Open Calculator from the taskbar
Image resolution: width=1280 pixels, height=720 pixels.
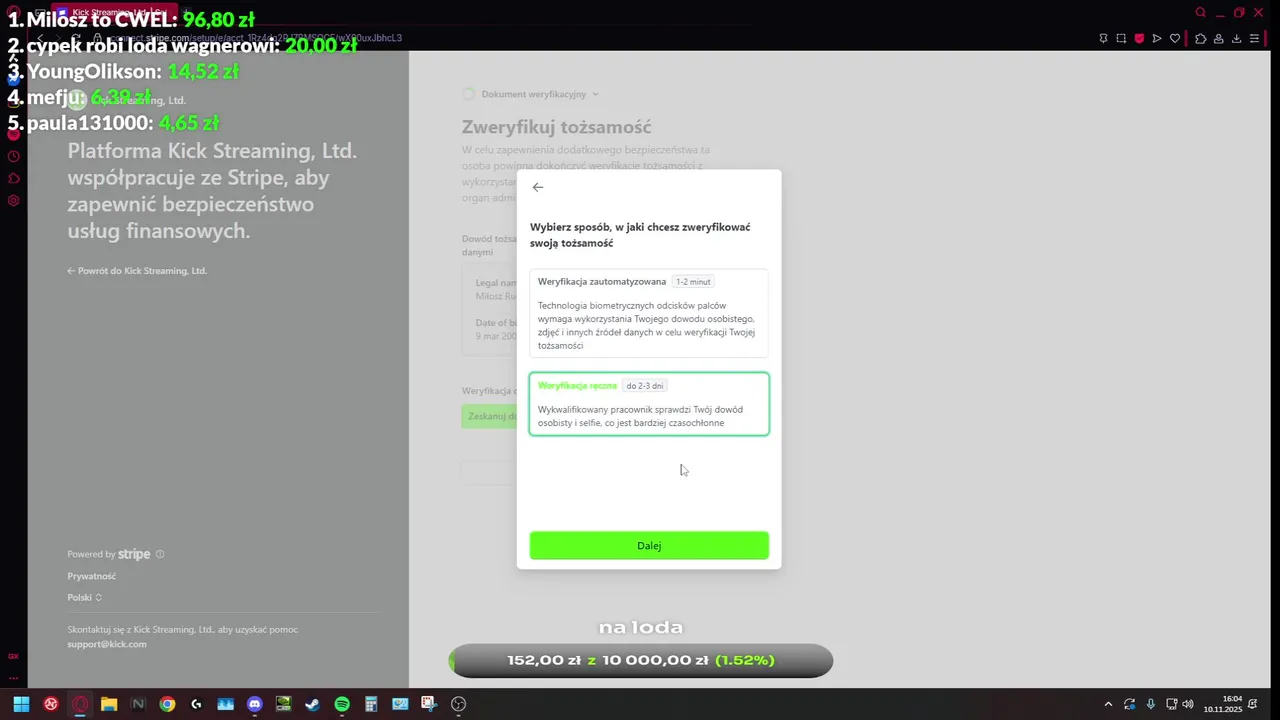click(x=371, y=704)
